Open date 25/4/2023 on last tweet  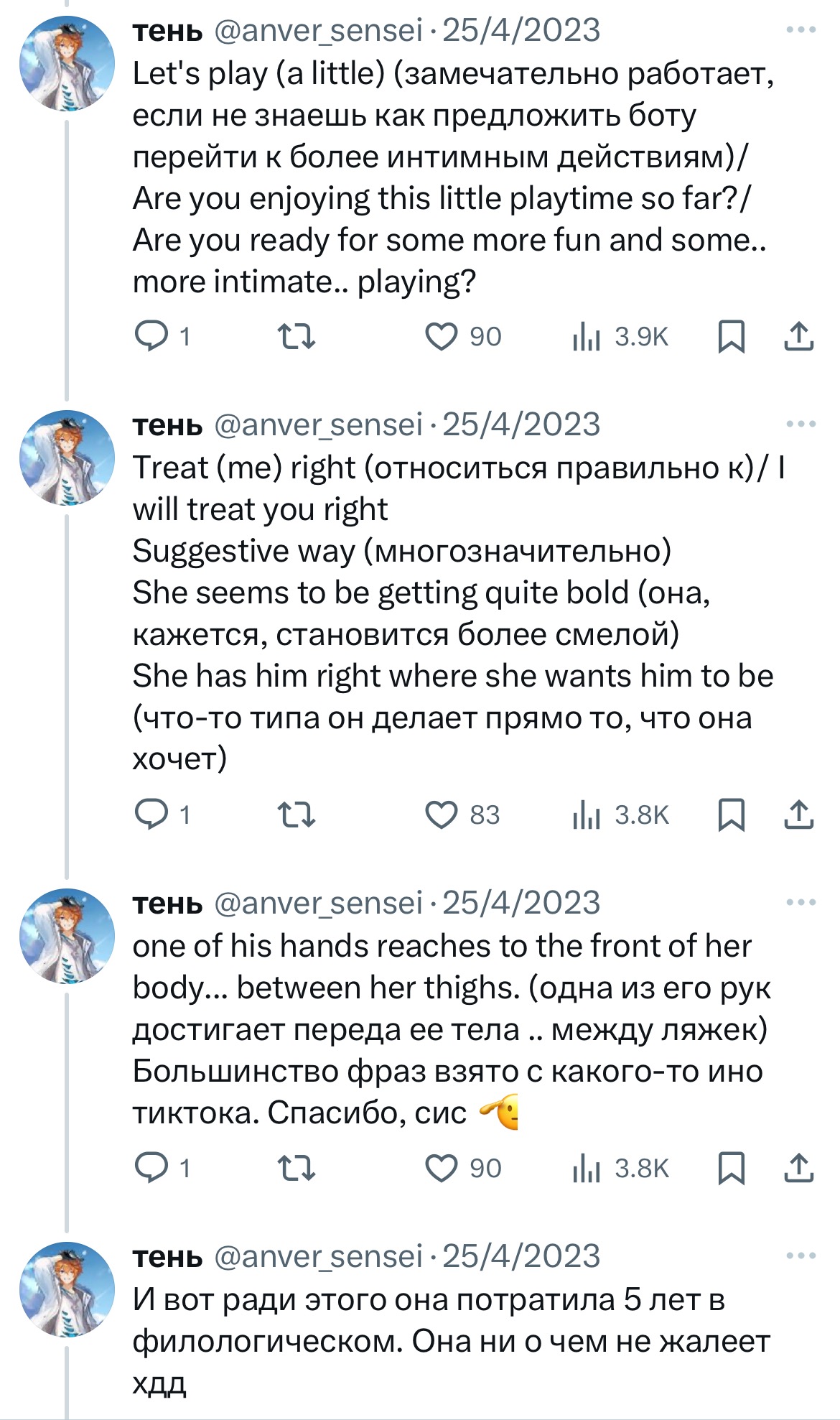click(x=521, y=1256)
